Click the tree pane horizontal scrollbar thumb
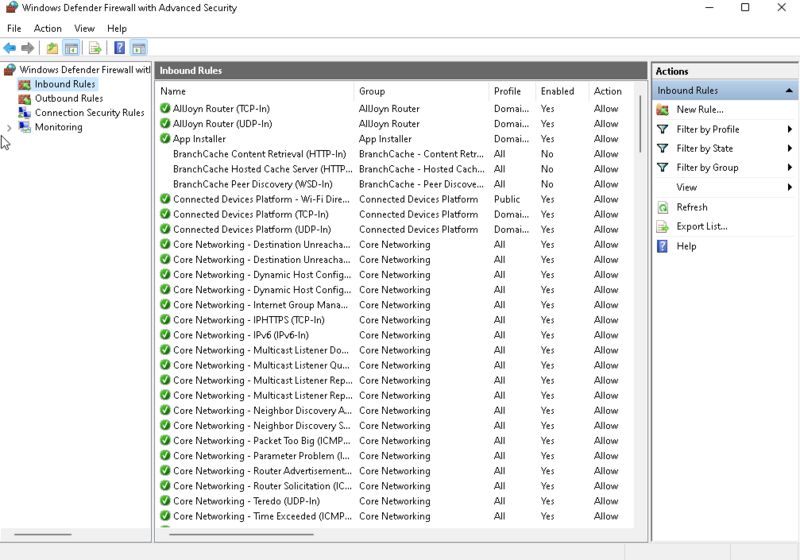800x560 pixels. pos(43,534)
